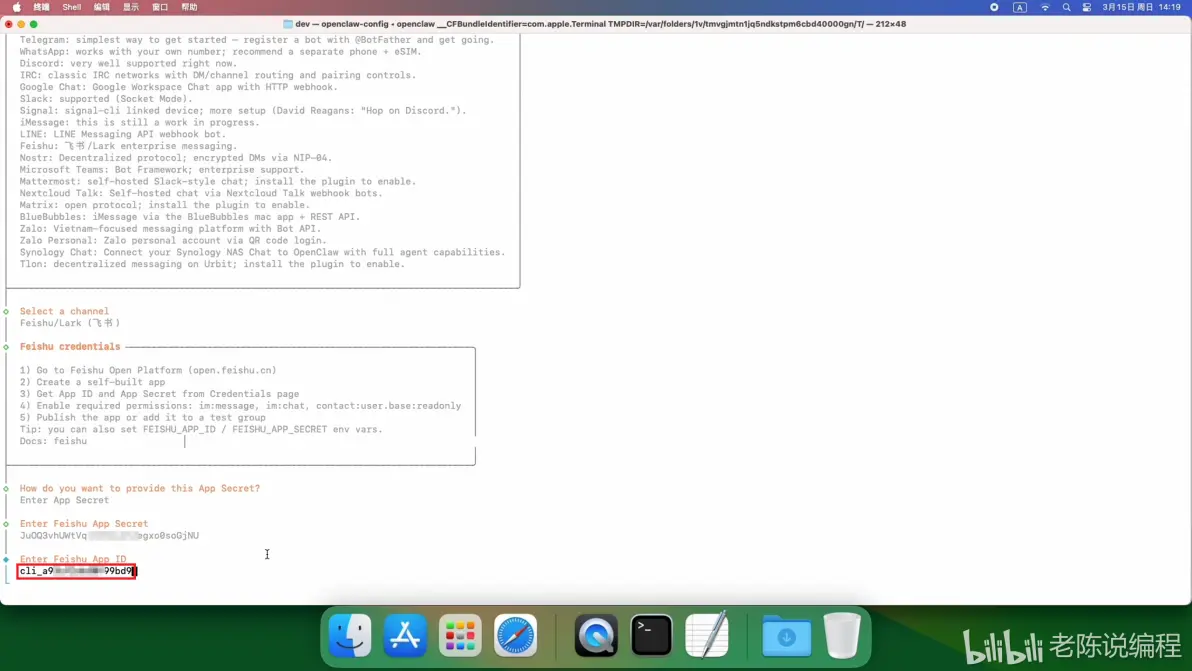This screenshot has height=671, width=1192.
Task: Click the Slack 'supported (Socket Mode)' line
Action: click(x=106, y=99)
